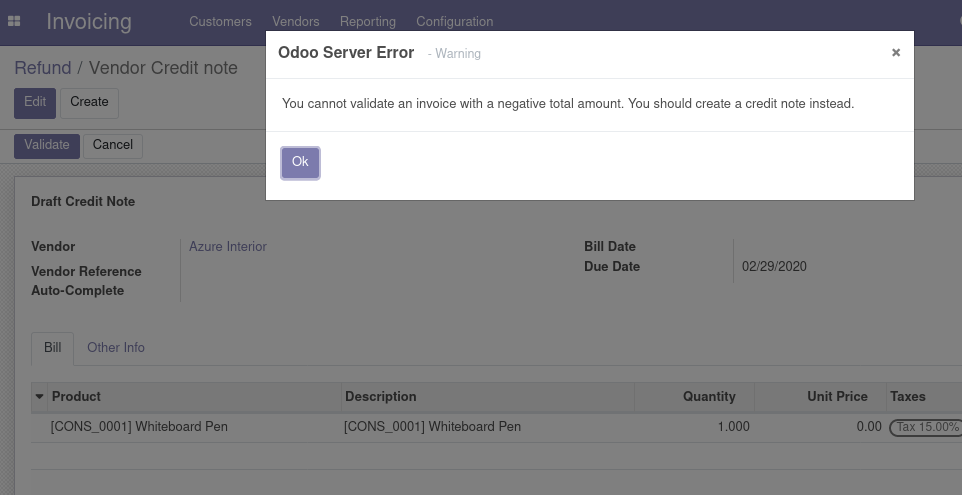The height and width of the screenshot is (495, 962).
Task: Cancel the draft credit note
Action: pos(113,146)
